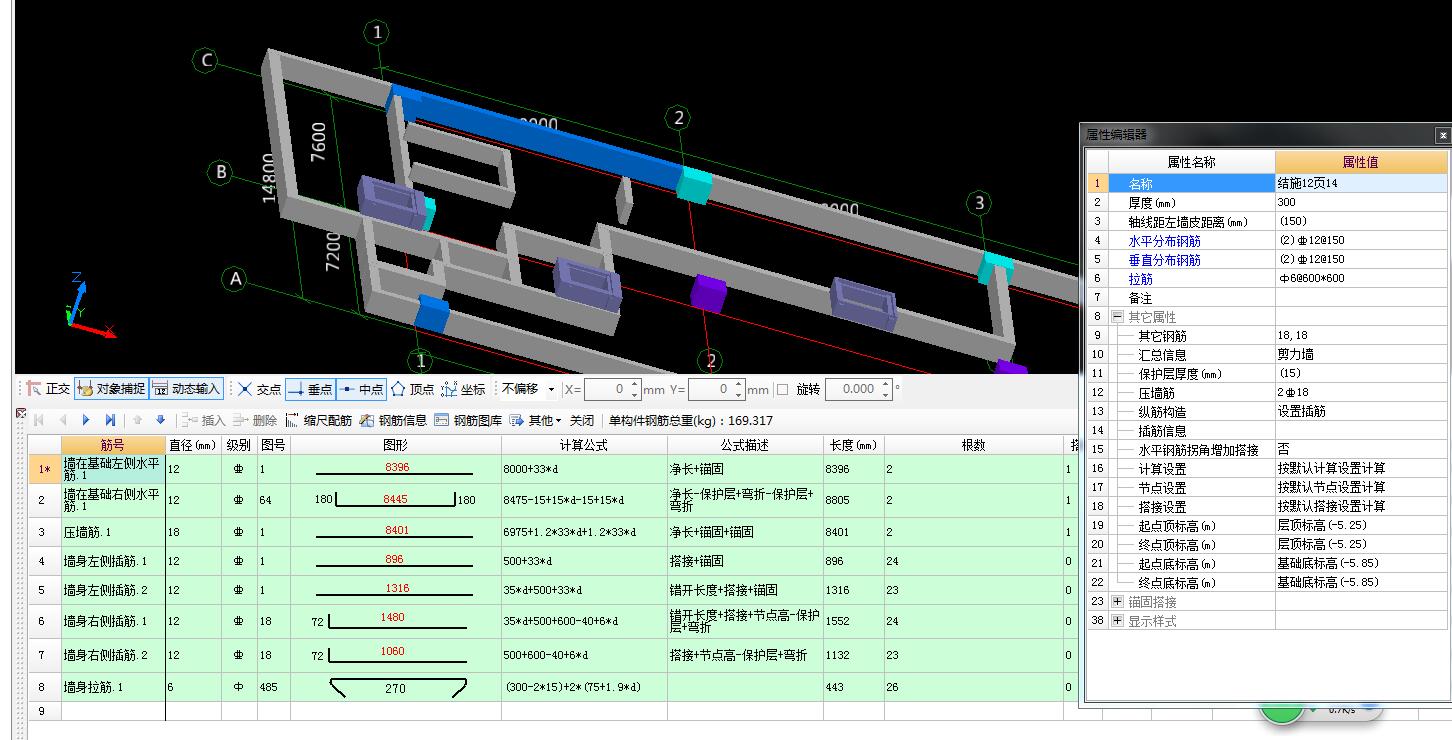Click the 墙身拉筋 shape diagram 270
The image size is (1452, 740).
pos(395,687)
